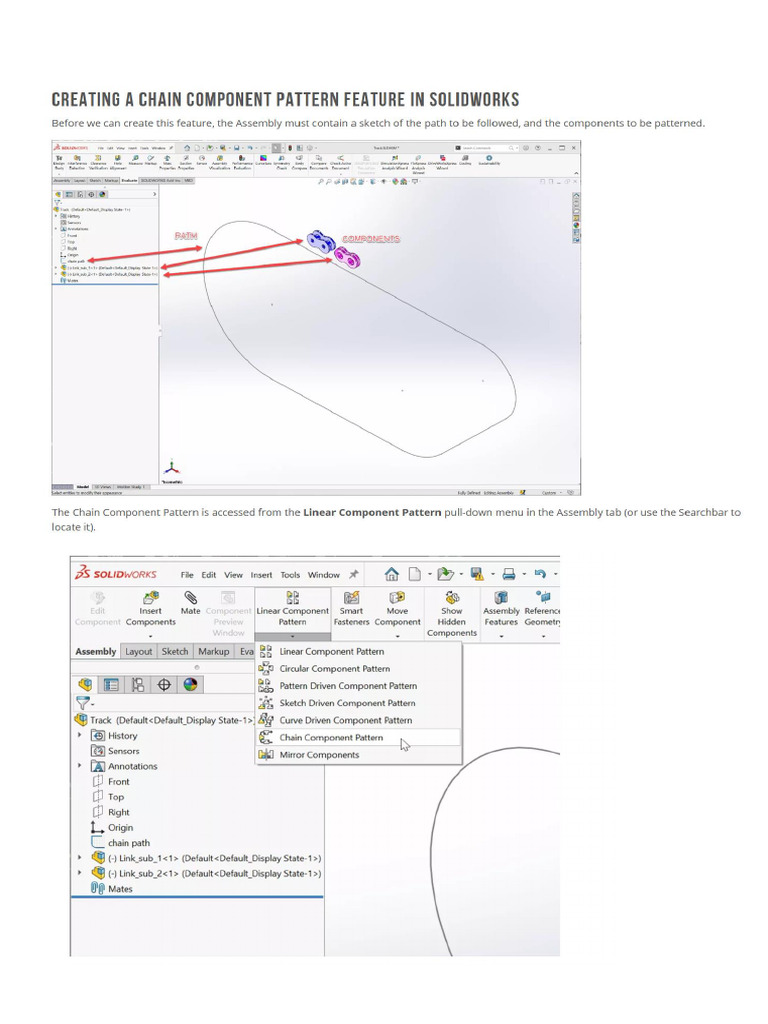Open the File menu in the enlarged SolidWorks view

pos(187,575)
